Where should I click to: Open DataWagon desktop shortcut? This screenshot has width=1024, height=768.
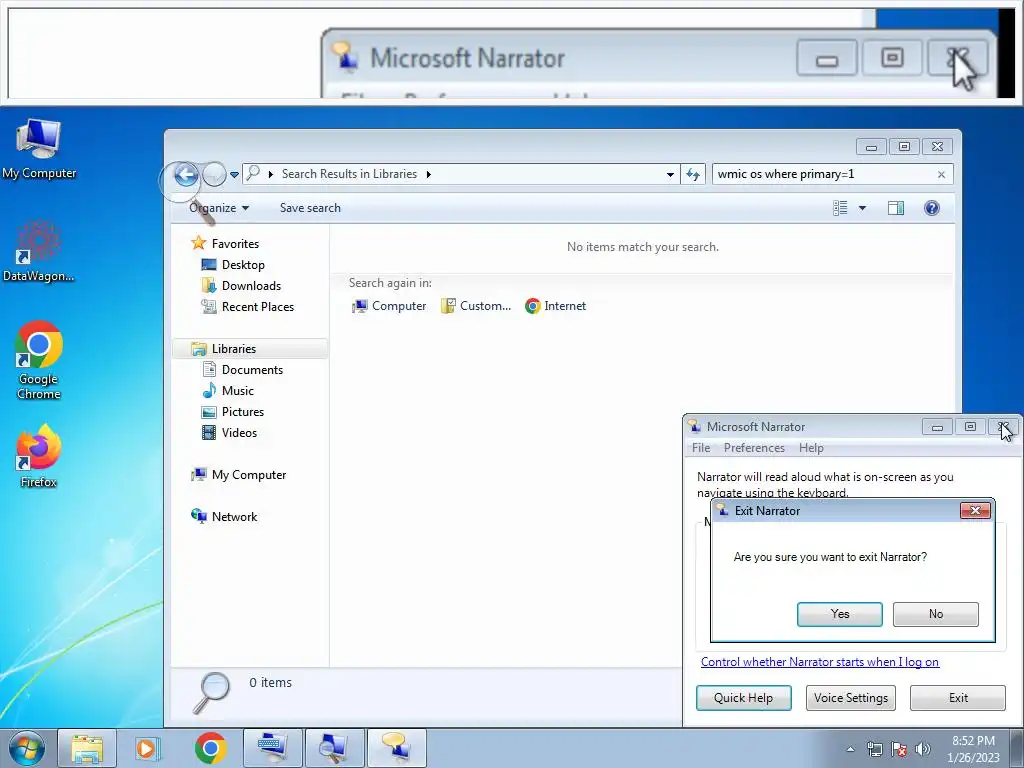[39, 251]
